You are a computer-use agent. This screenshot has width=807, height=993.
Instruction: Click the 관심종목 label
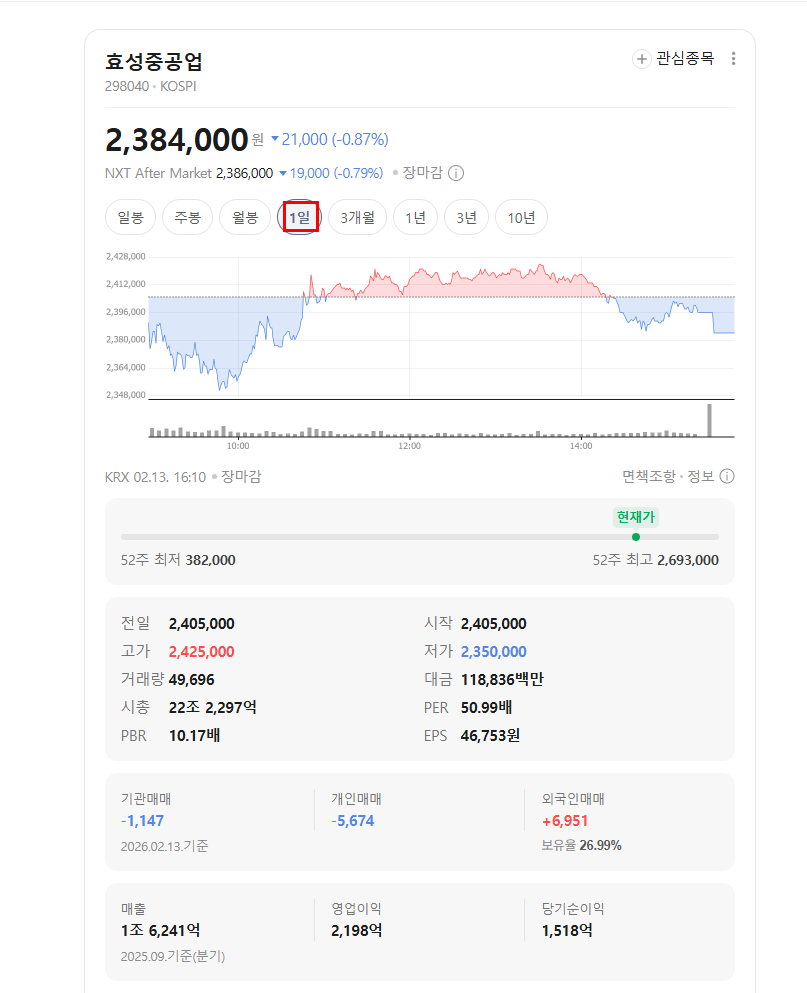(x=685, y=58)
